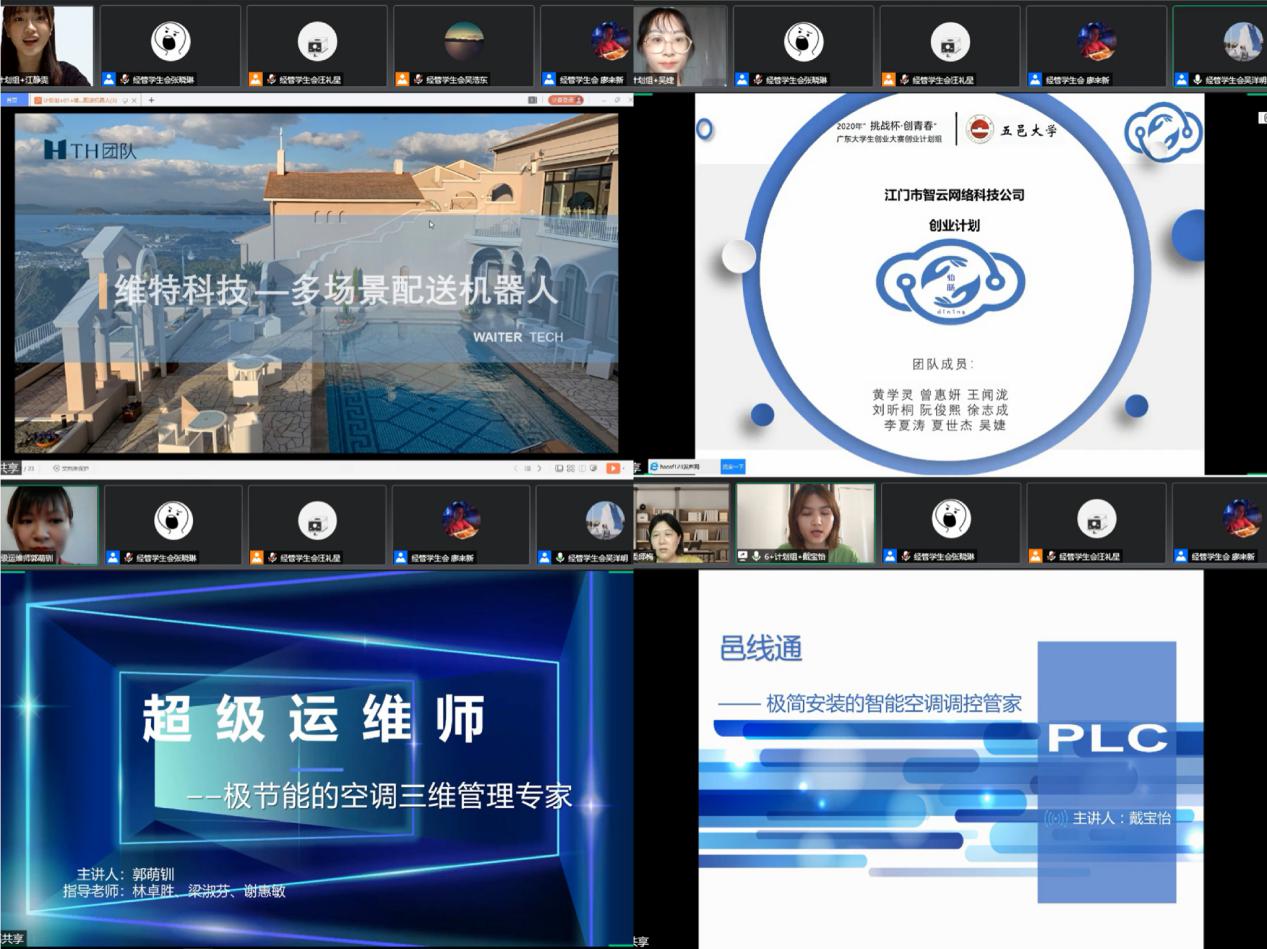
Task: Switch to normal view icon in status bar
Action: (556, 468)
